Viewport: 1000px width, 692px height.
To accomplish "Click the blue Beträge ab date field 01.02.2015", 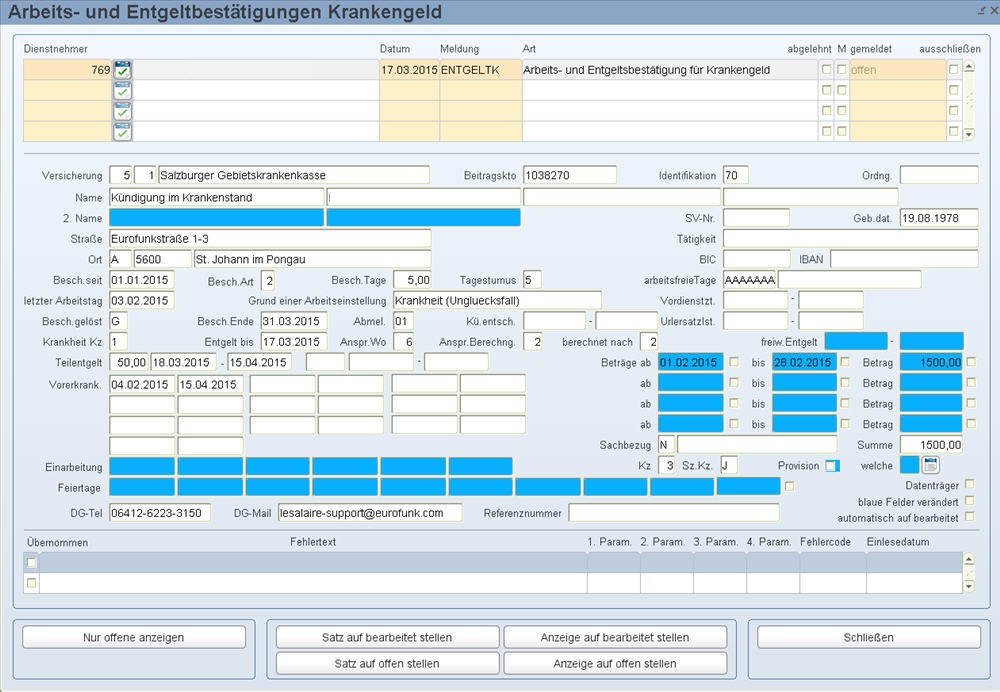I will point(691,362).
